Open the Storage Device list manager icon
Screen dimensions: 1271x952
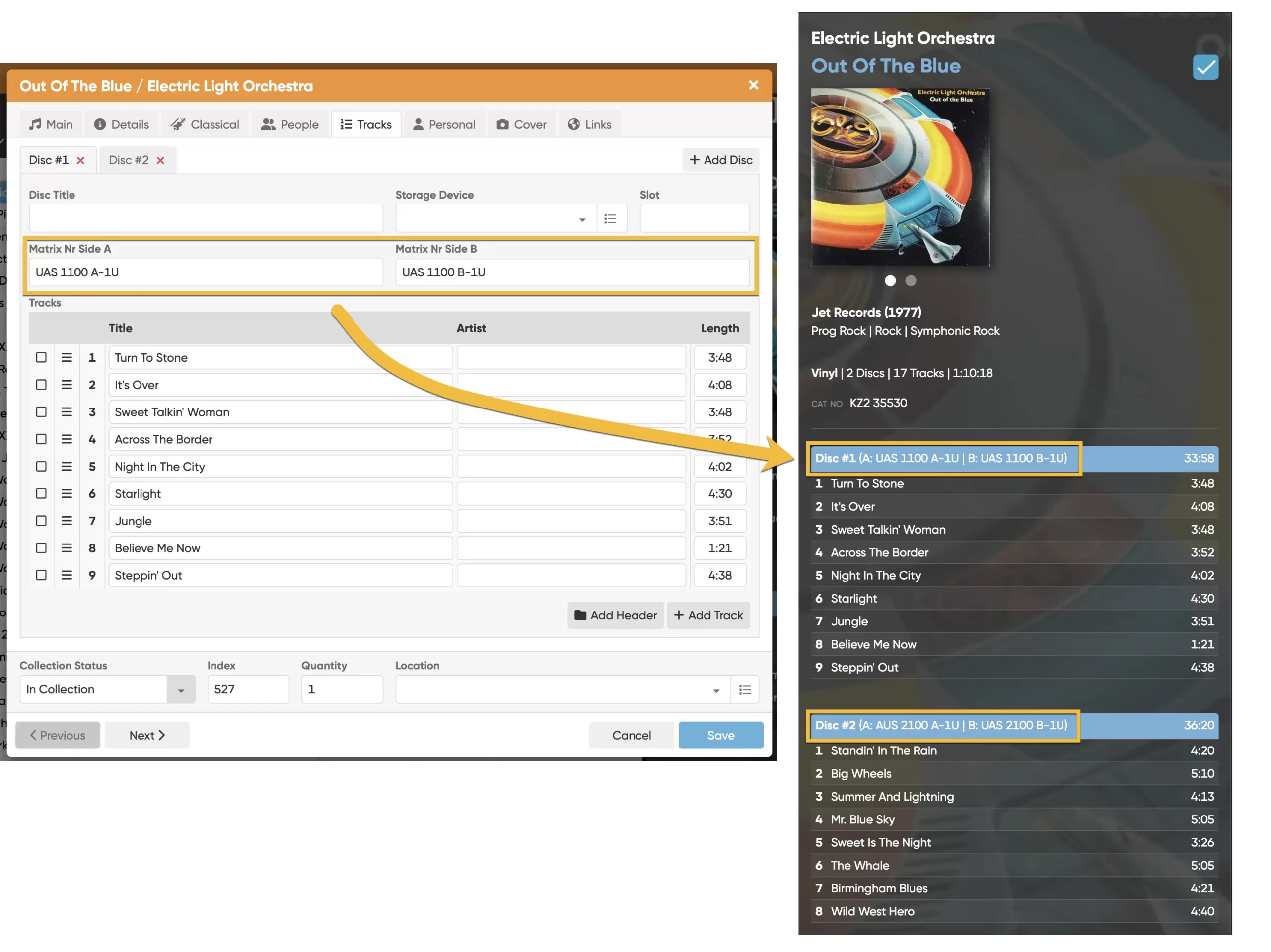coord(611,218)
